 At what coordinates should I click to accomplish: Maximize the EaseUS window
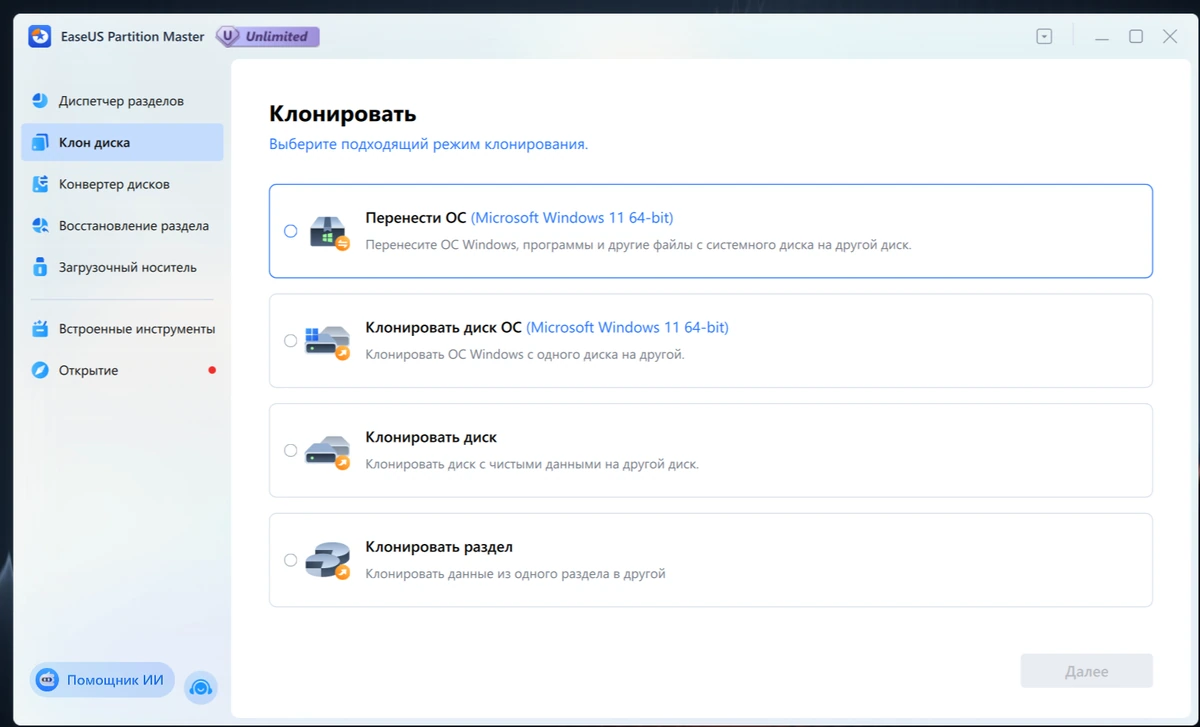1136,37
